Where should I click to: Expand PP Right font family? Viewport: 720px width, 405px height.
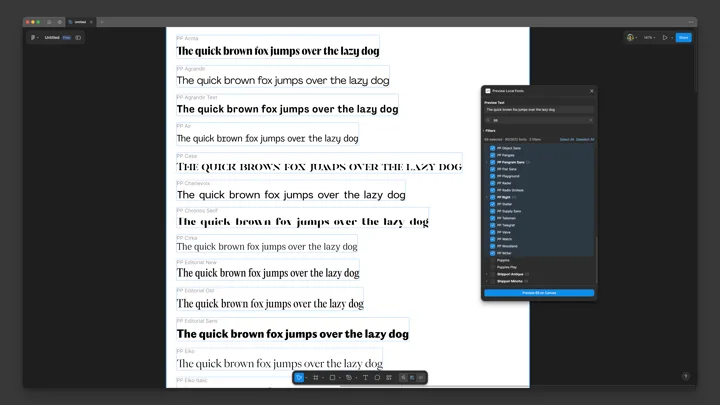[487, 197]
